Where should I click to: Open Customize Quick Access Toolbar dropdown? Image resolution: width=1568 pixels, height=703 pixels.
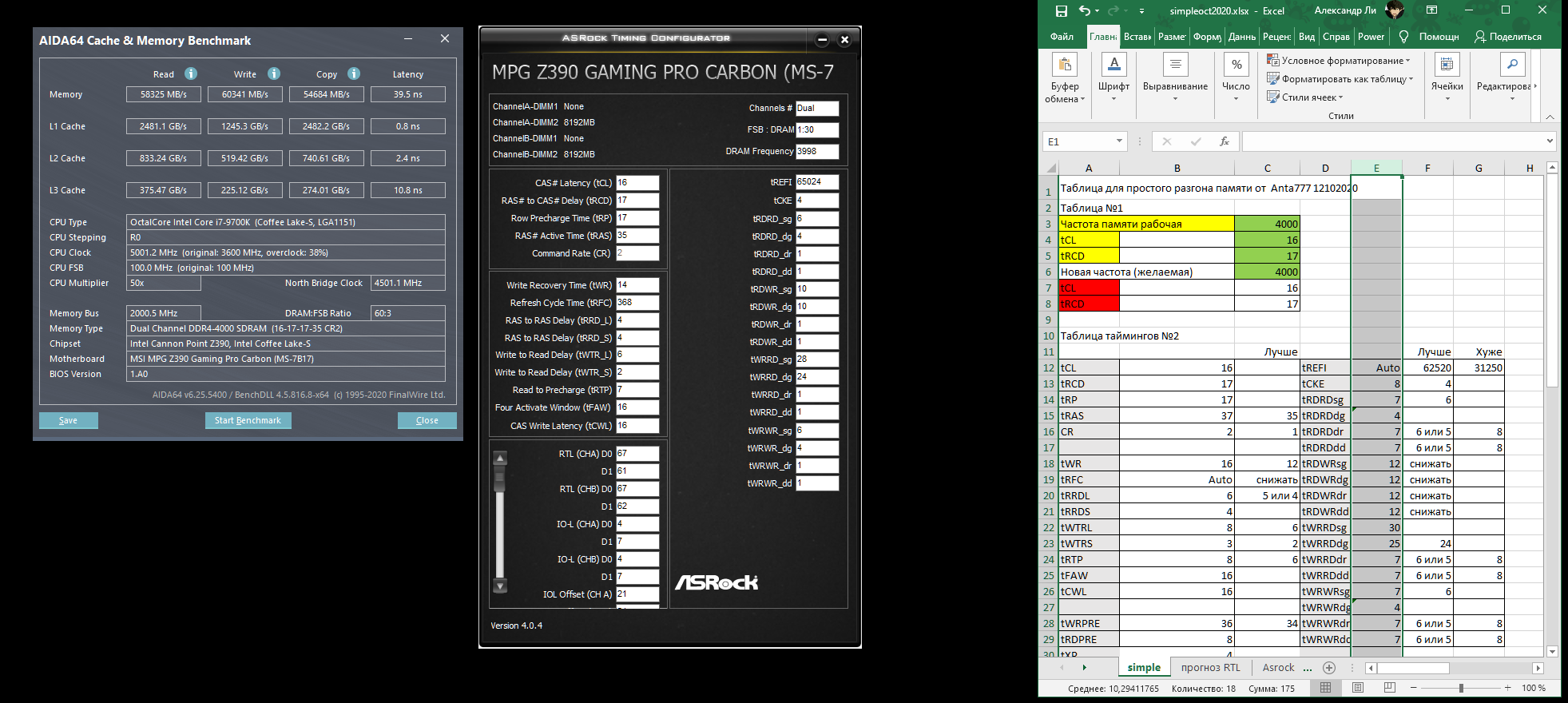coord(1141,11)
